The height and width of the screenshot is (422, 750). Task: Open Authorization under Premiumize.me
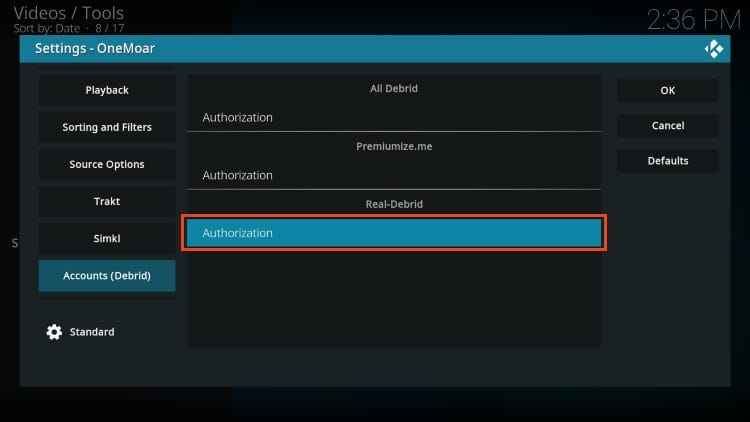tap(394, 175)
